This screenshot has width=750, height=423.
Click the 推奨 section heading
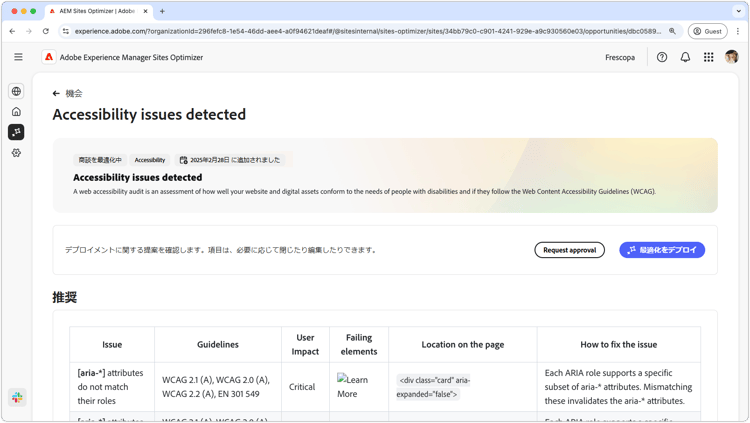pos(65,297)
